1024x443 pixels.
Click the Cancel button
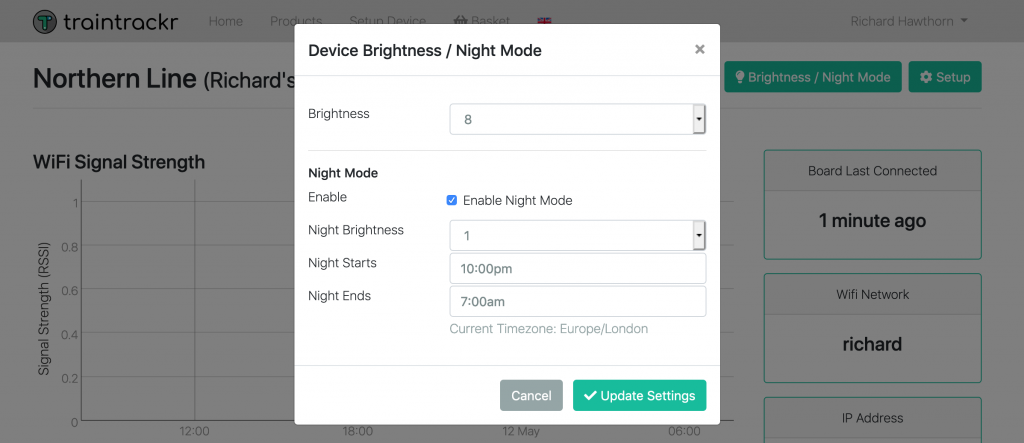[x=531, y=395]
